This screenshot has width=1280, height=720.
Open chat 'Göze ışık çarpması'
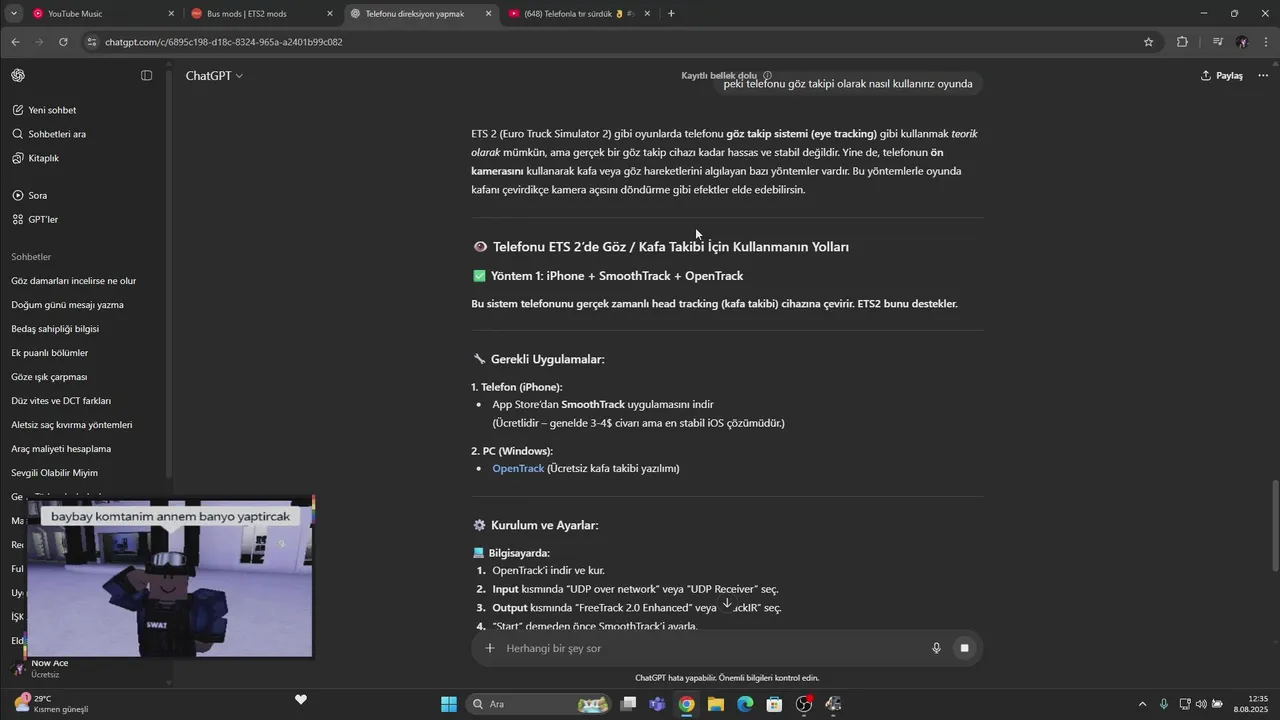[x=49, y=377]
